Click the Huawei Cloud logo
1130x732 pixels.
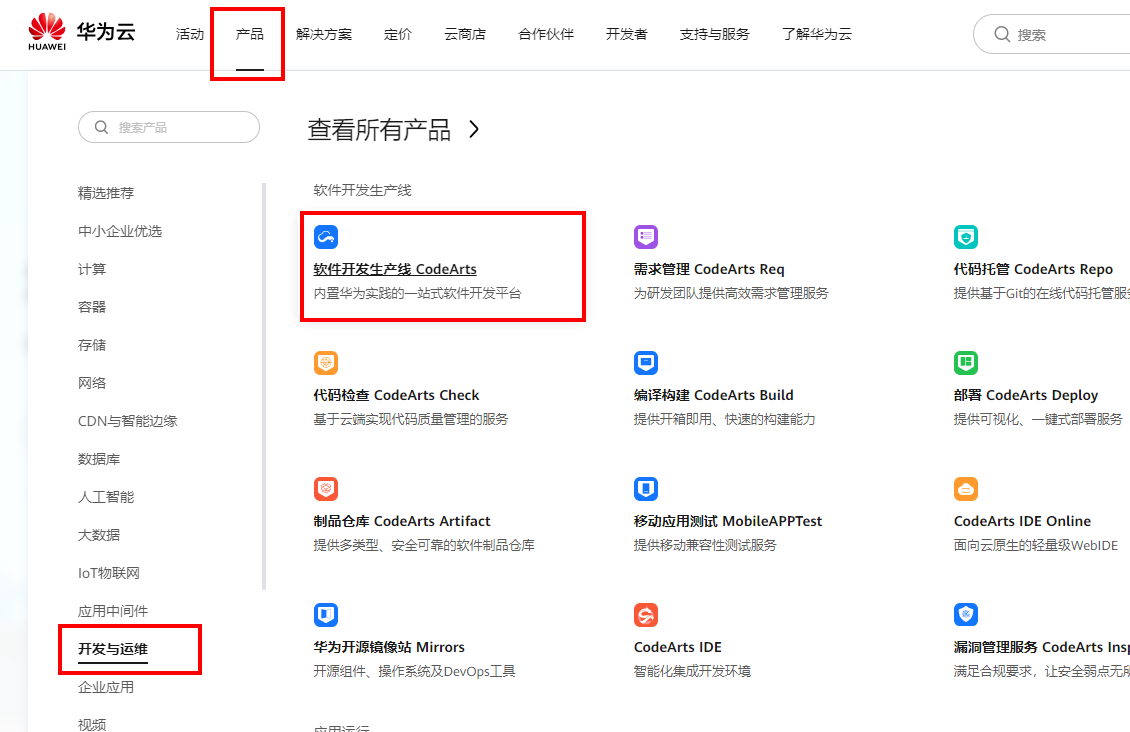point(81,32)
